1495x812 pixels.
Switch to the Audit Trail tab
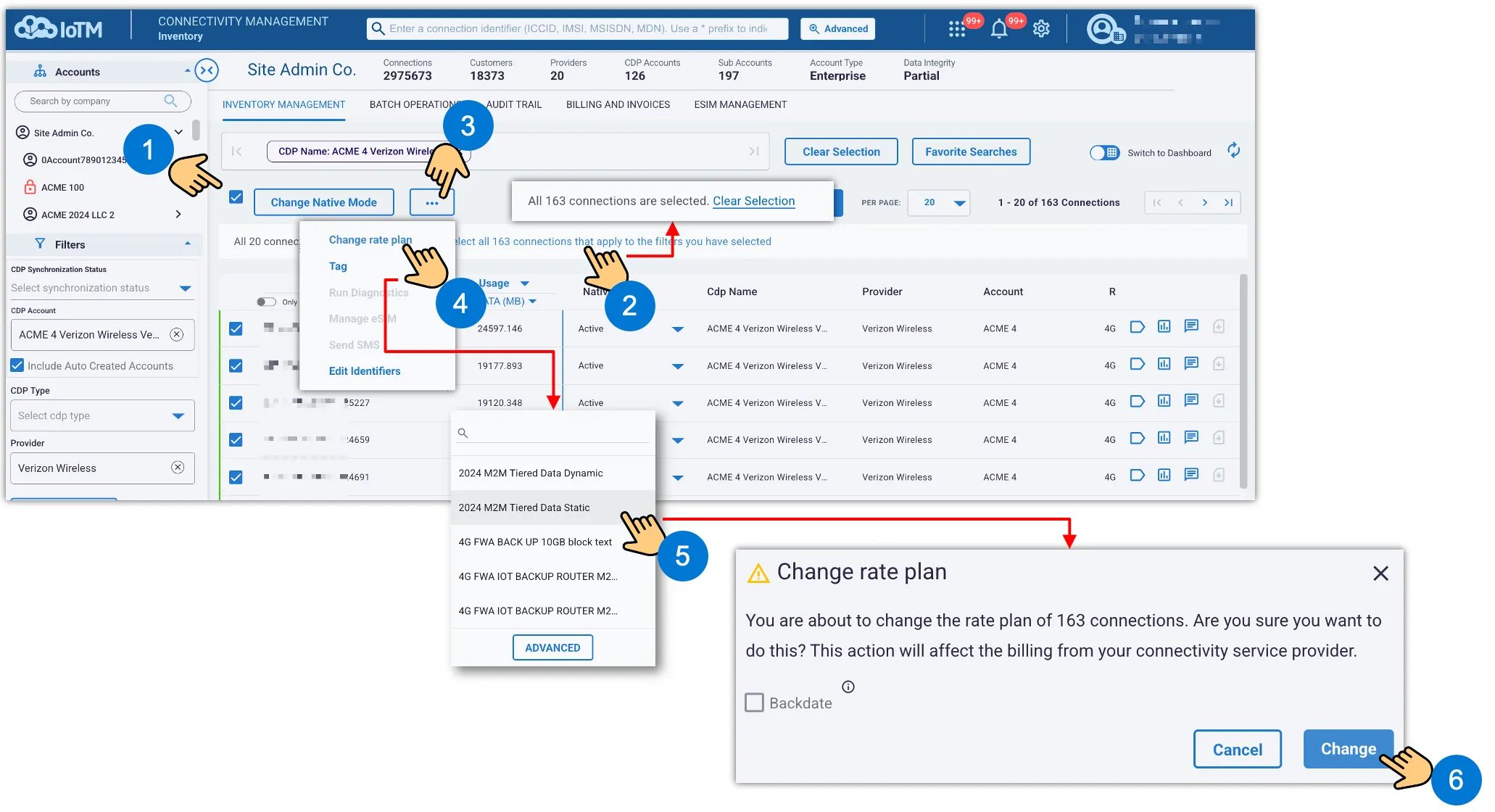(x=514, y=105)
